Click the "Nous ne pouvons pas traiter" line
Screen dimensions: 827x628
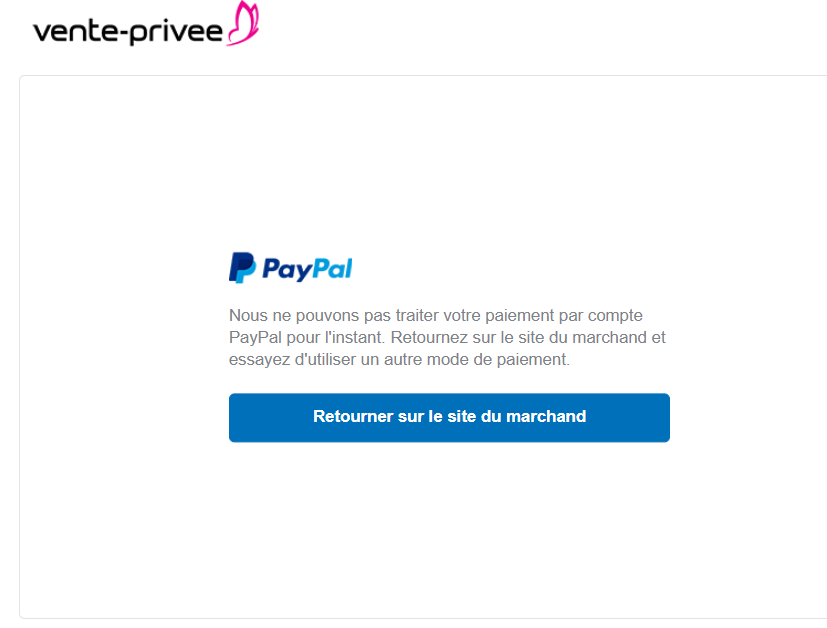pyautogui.click(x=436, y=315)
